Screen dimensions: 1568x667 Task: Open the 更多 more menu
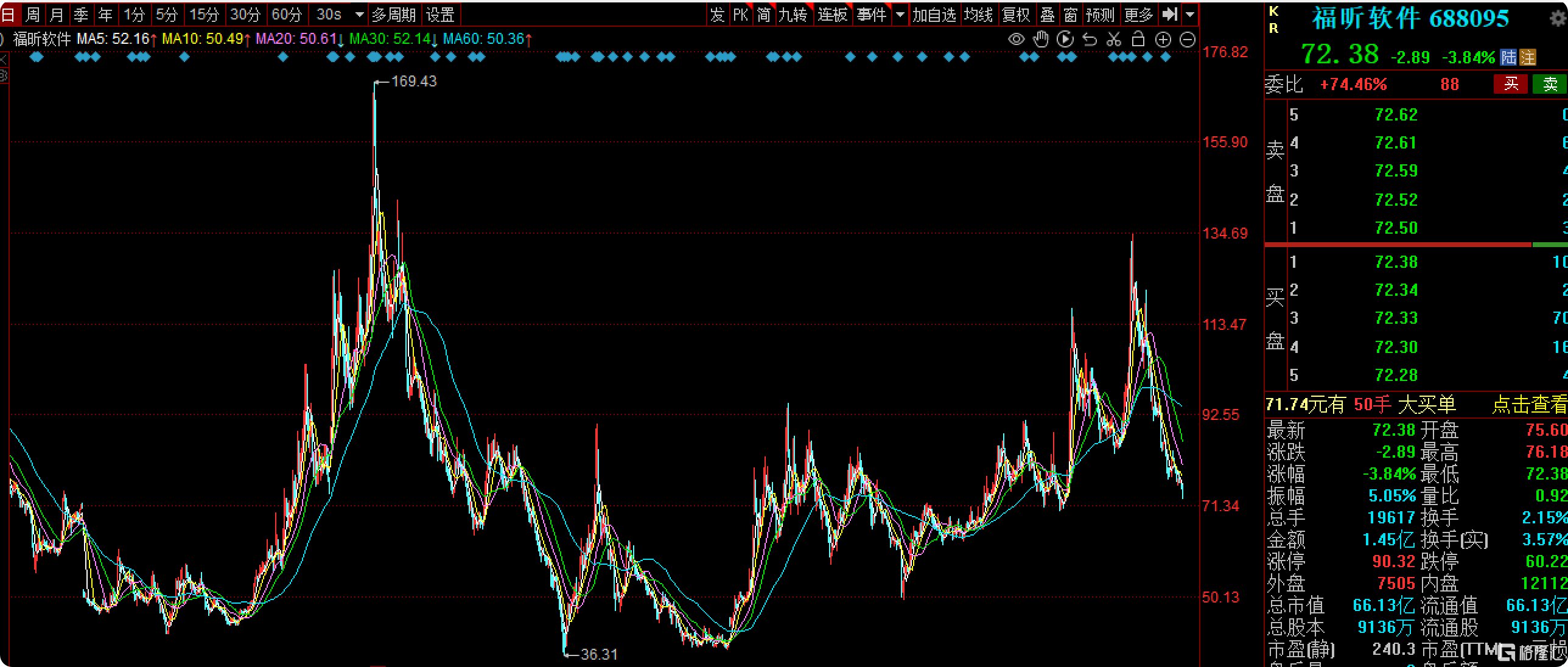[x=1138, y=14]
